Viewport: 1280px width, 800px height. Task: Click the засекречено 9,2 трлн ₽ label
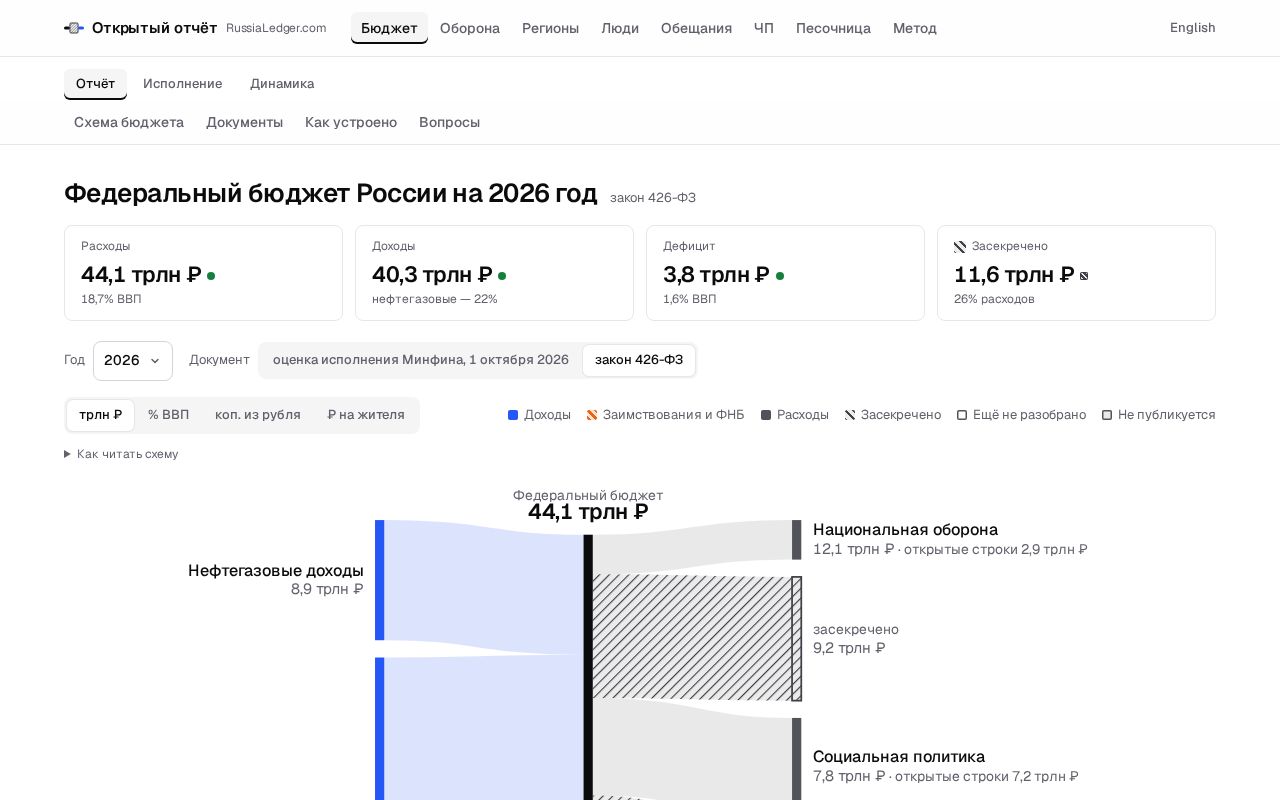(856, 639)
